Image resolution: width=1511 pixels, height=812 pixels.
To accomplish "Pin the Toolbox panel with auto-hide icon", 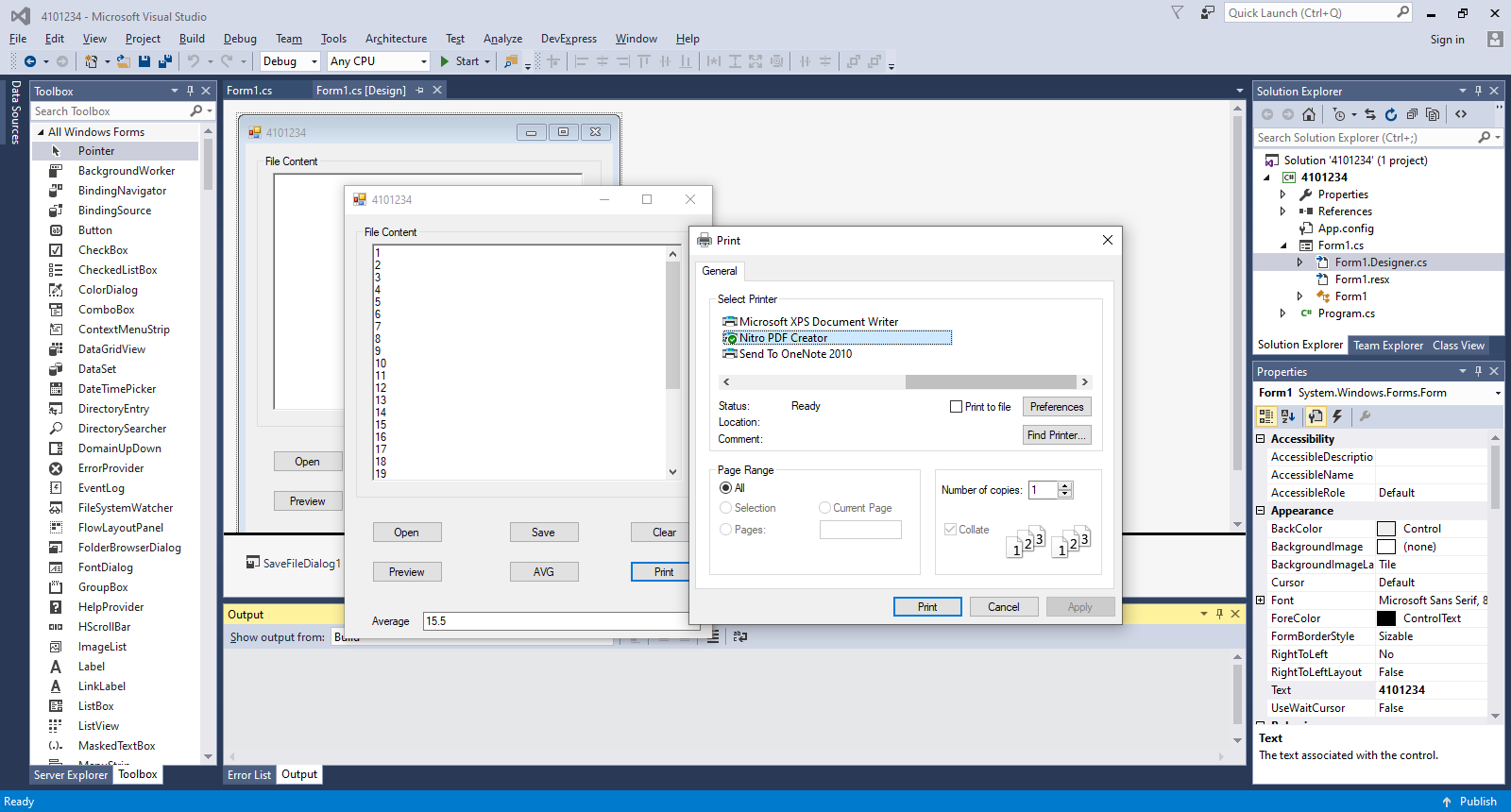I will pos(190,91).
